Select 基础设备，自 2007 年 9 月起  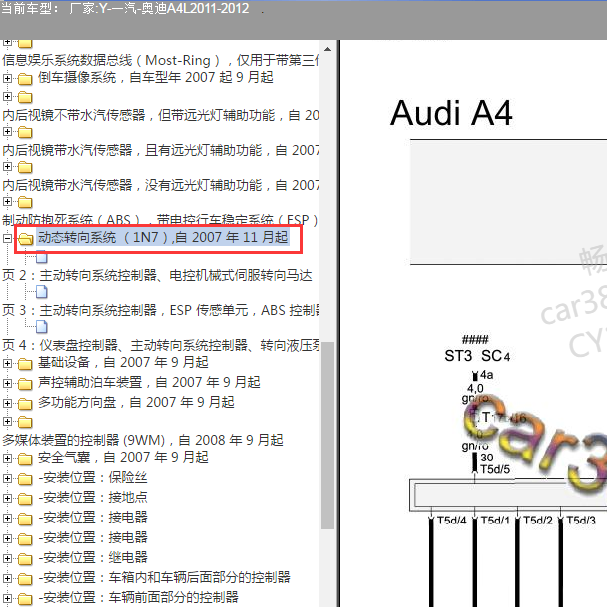(x=123, y=362)
